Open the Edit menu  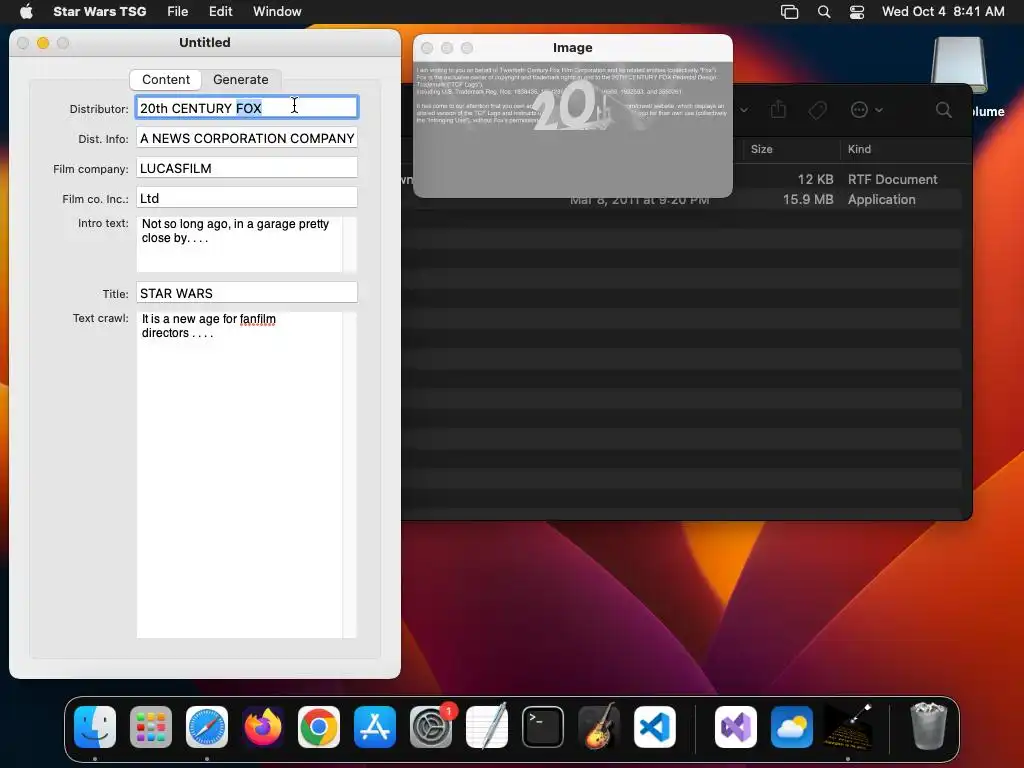pos(221,11)
